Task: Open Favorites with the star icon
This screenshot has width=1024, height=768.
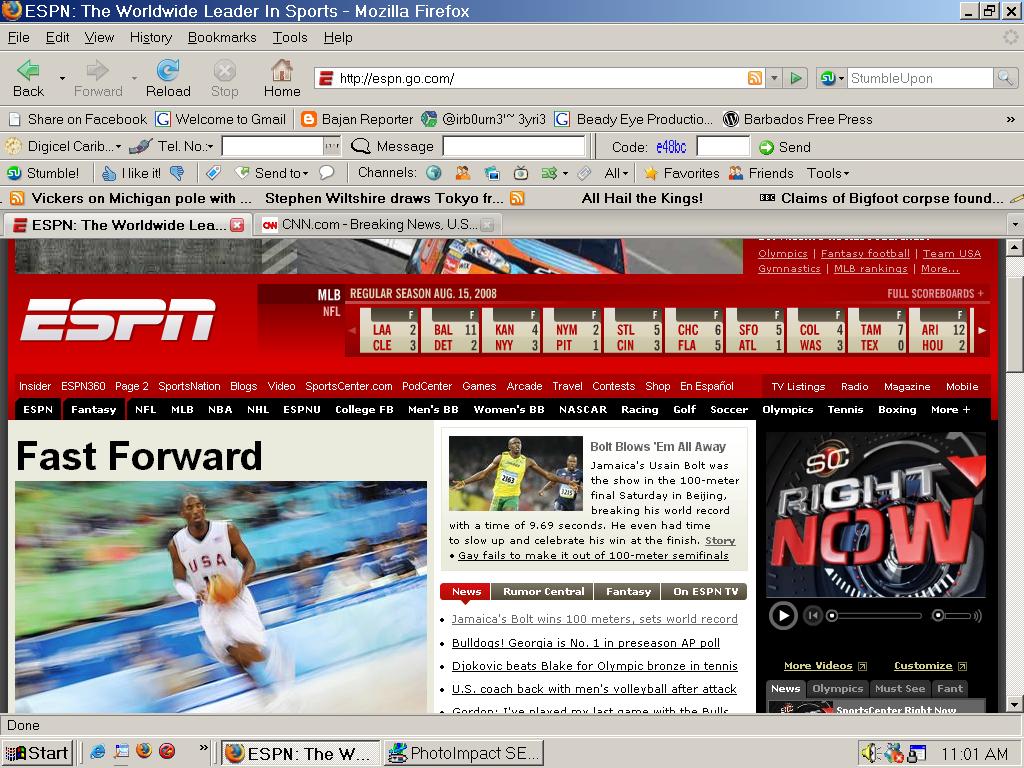Action: (x=681, y=173)
